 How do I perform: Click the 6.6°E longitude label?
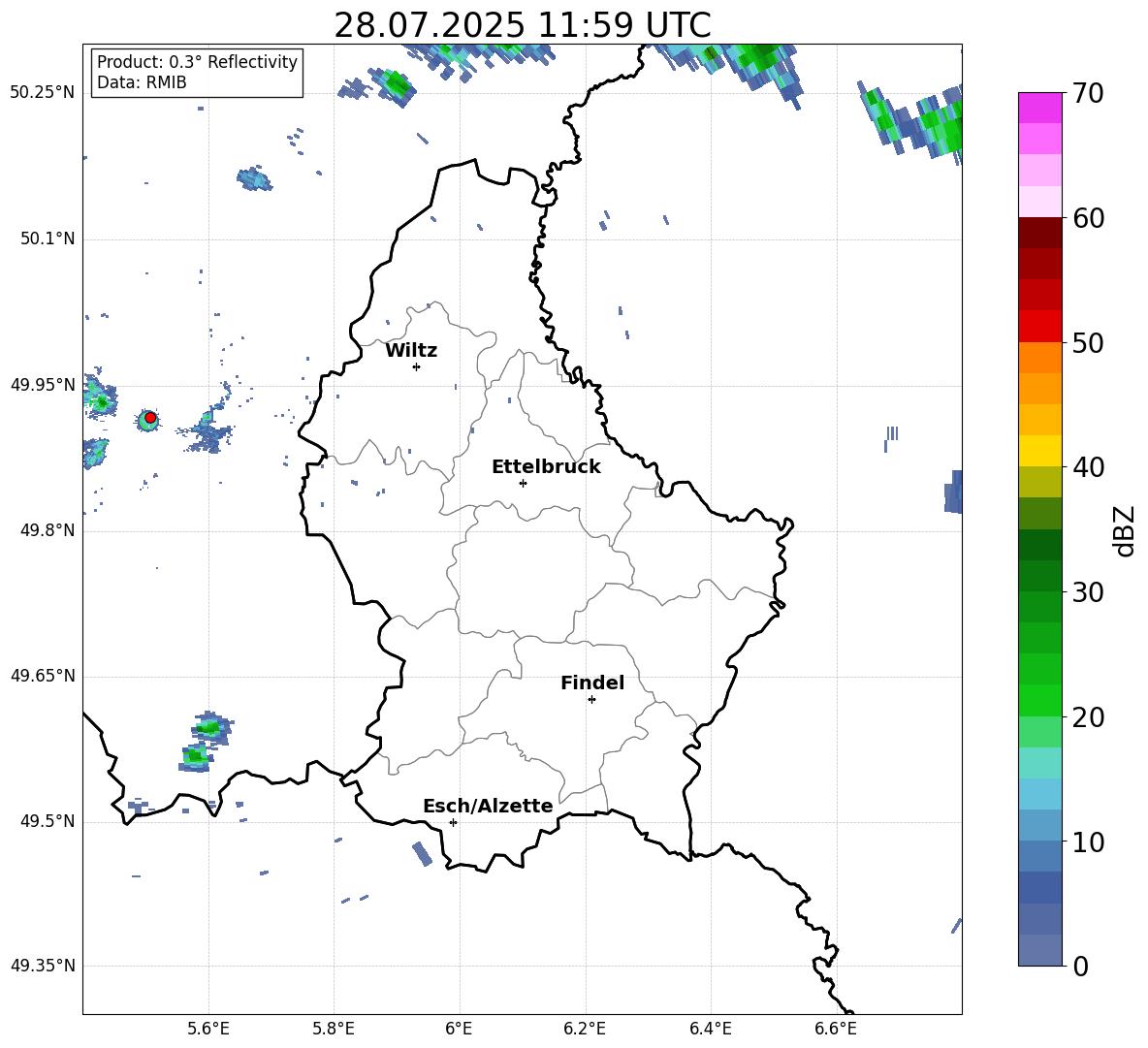click(836, 1029)
